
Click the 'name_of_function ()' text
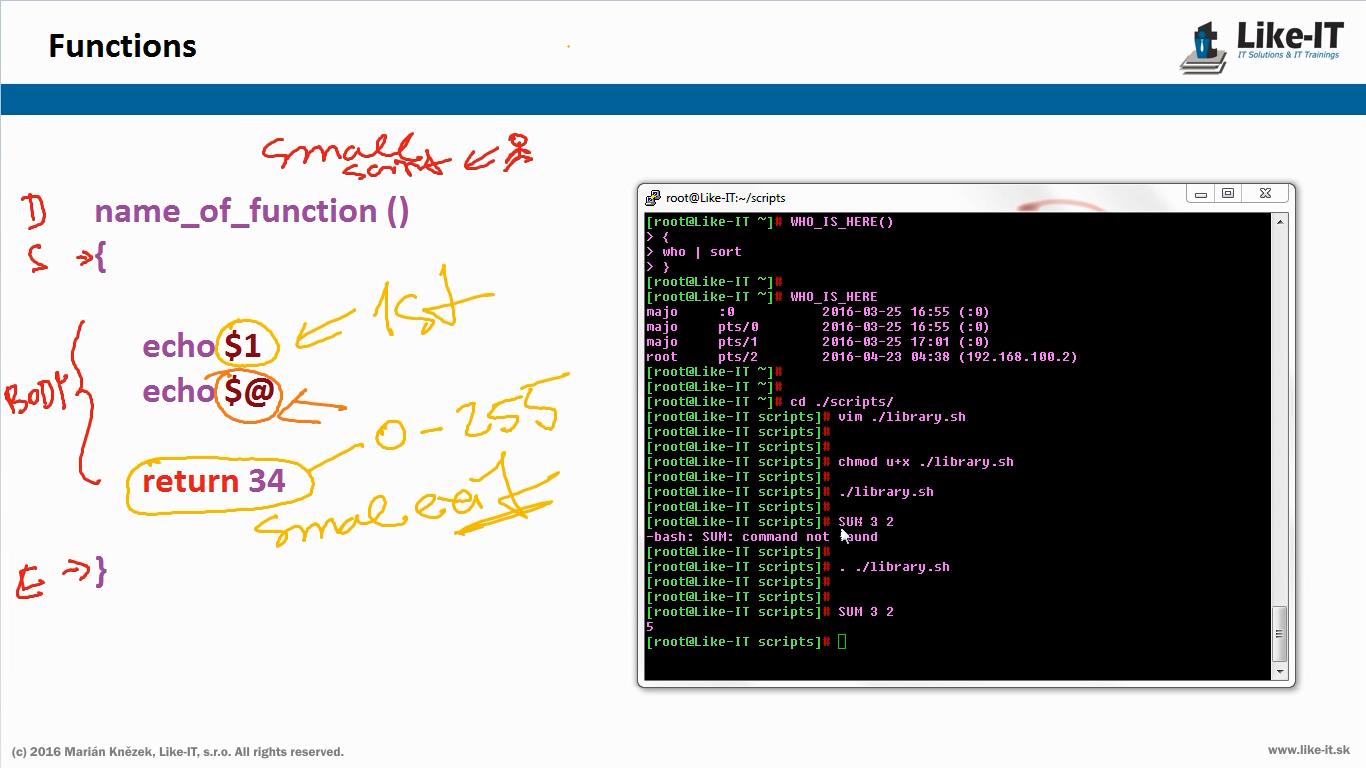point(252,211)
